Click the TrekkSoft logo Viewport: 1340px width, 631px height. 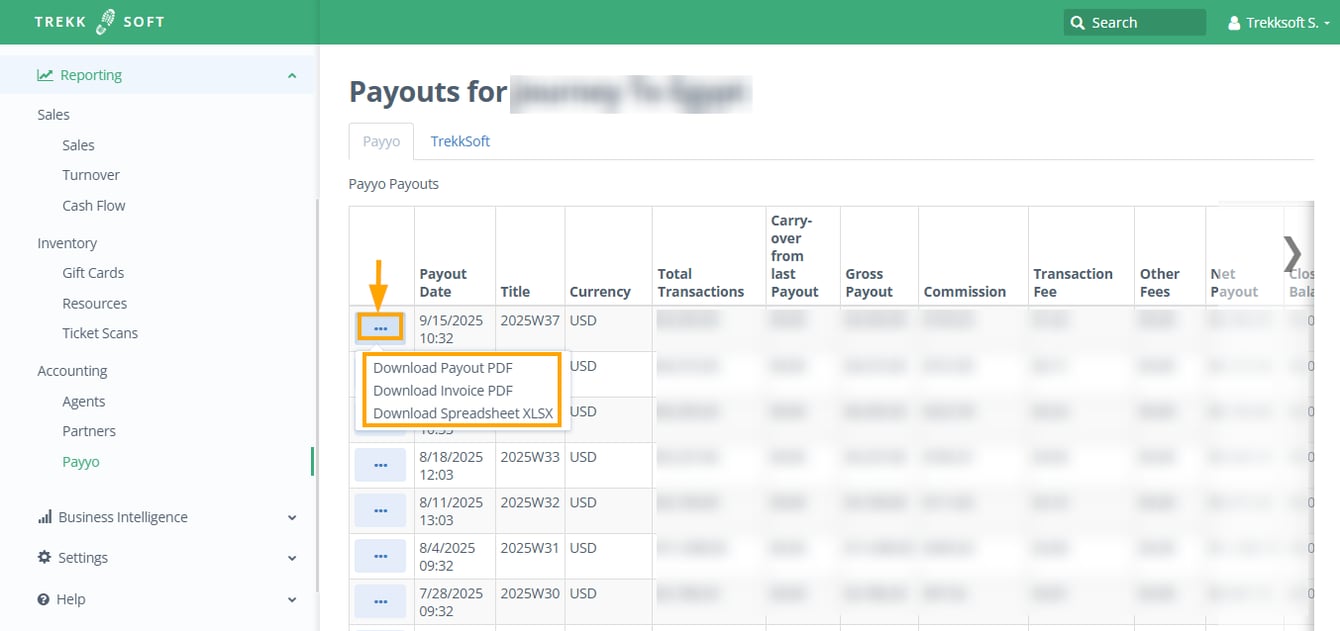(99, 22)
